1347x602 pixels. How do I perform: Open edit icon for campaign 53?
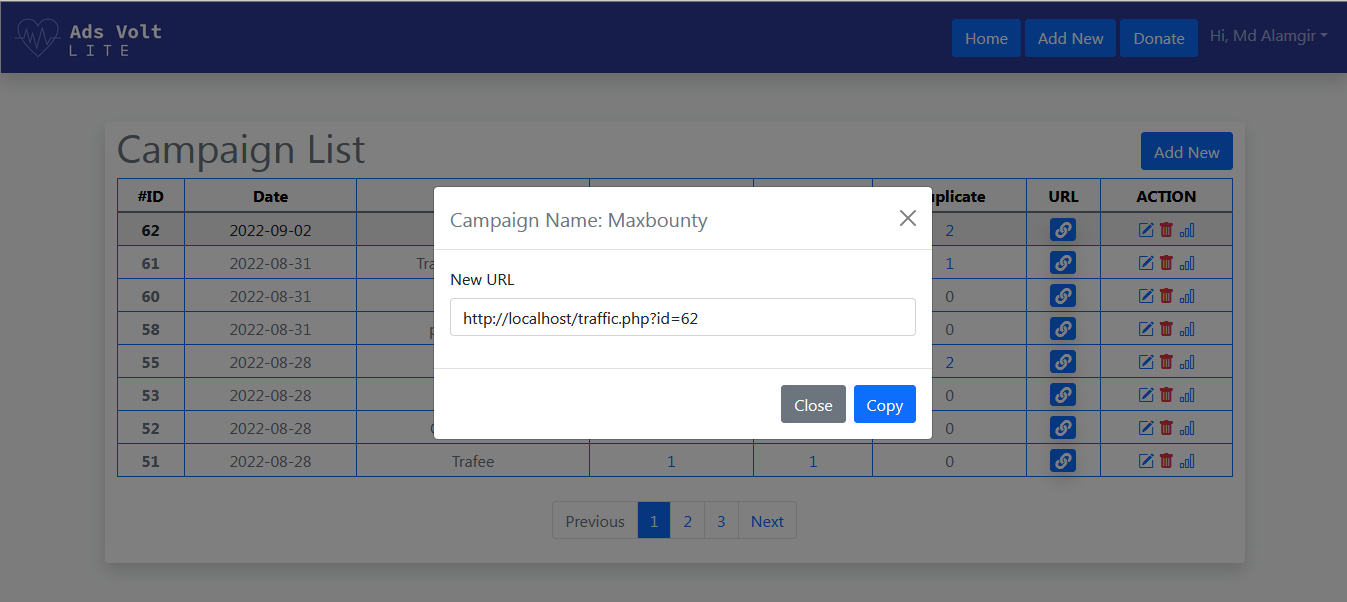(1146, 395)
